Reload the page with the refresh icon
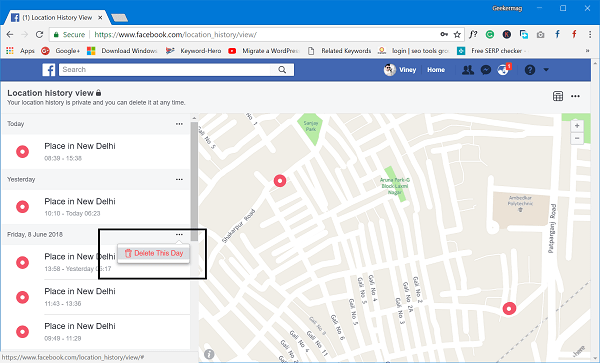The image size is (600, 363). pyautogui.click(x=39, y=34)
